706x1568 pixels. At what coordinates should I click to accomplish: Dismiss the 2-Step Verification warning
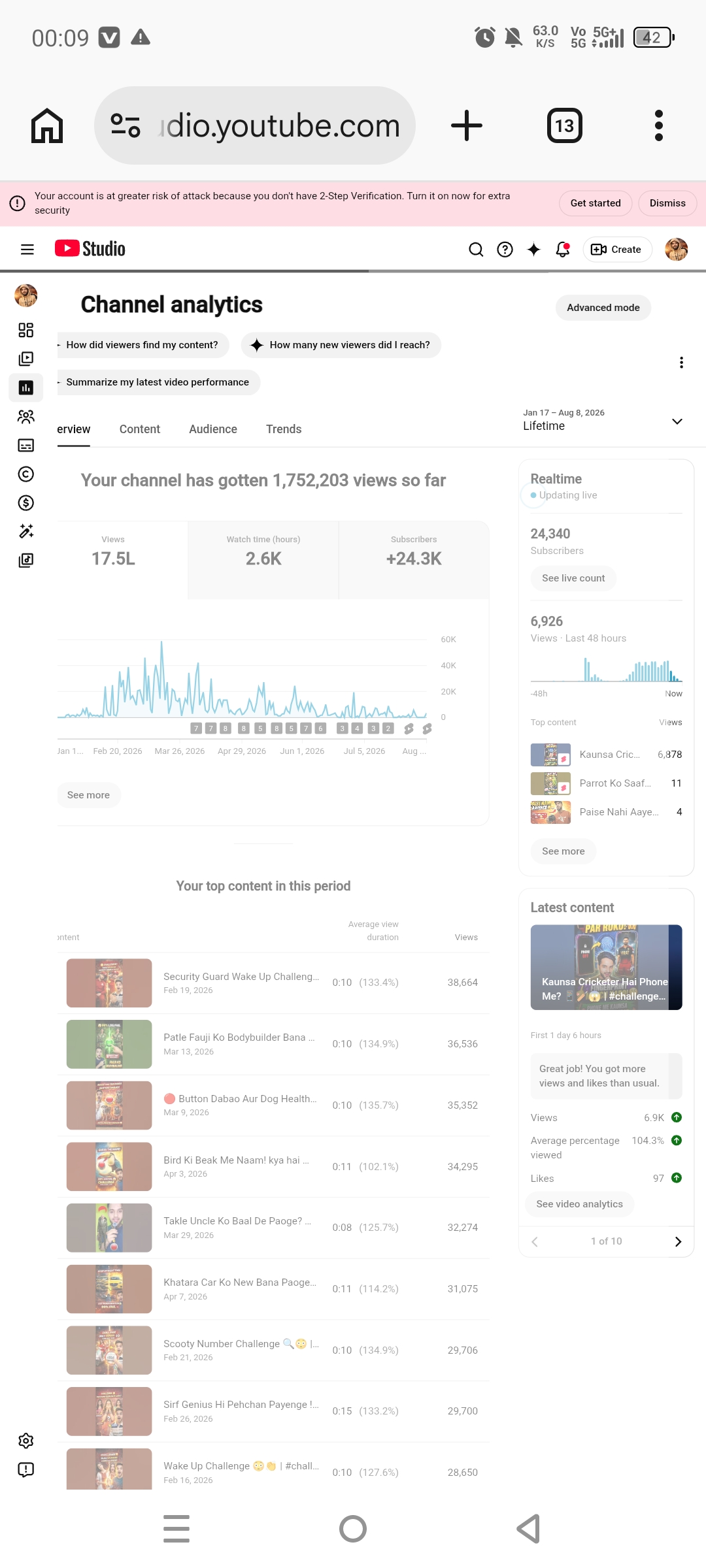[667, 203]
